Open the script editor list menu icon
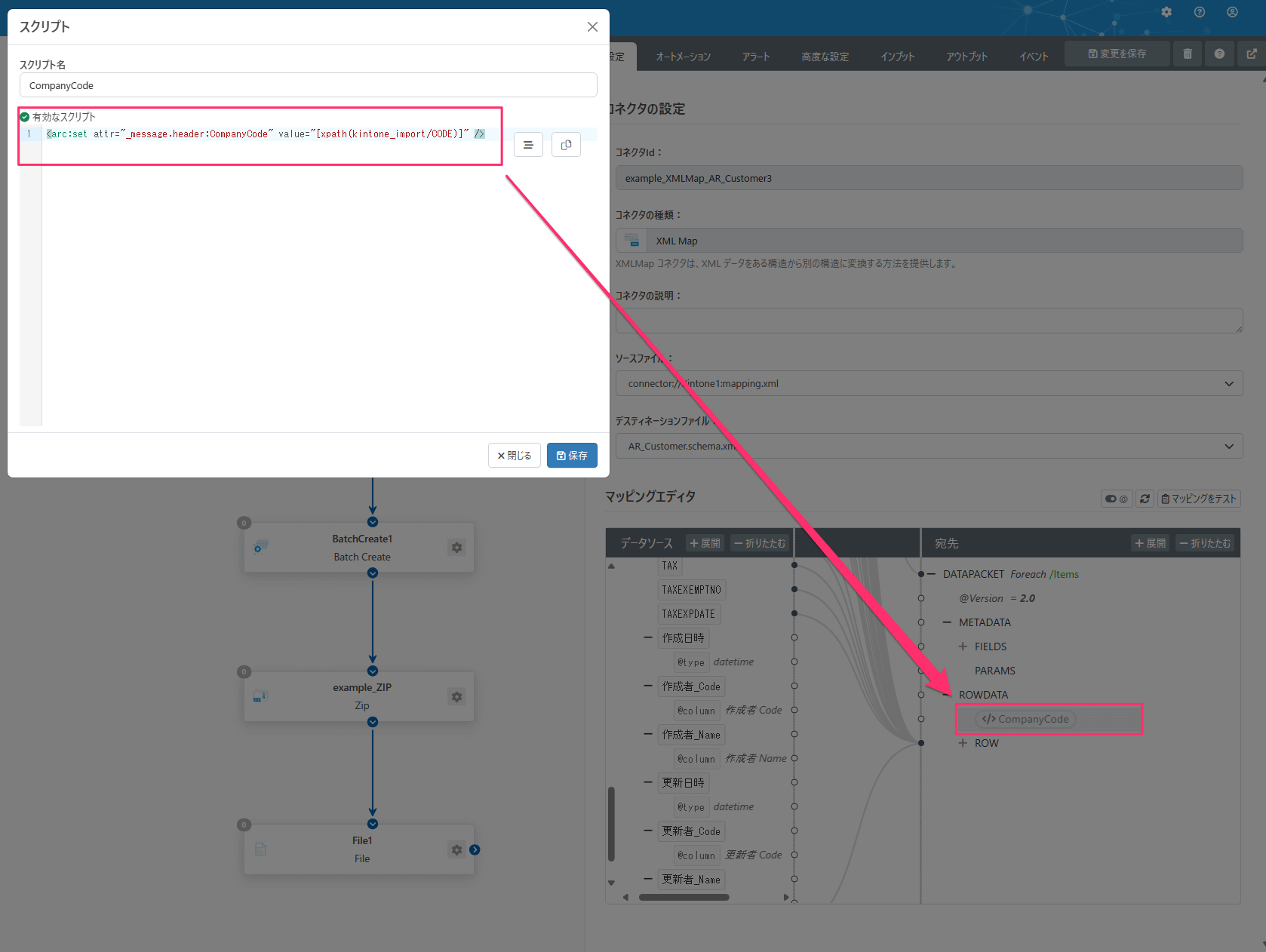This screenshot has height=952, width=1266. [528, 145]
